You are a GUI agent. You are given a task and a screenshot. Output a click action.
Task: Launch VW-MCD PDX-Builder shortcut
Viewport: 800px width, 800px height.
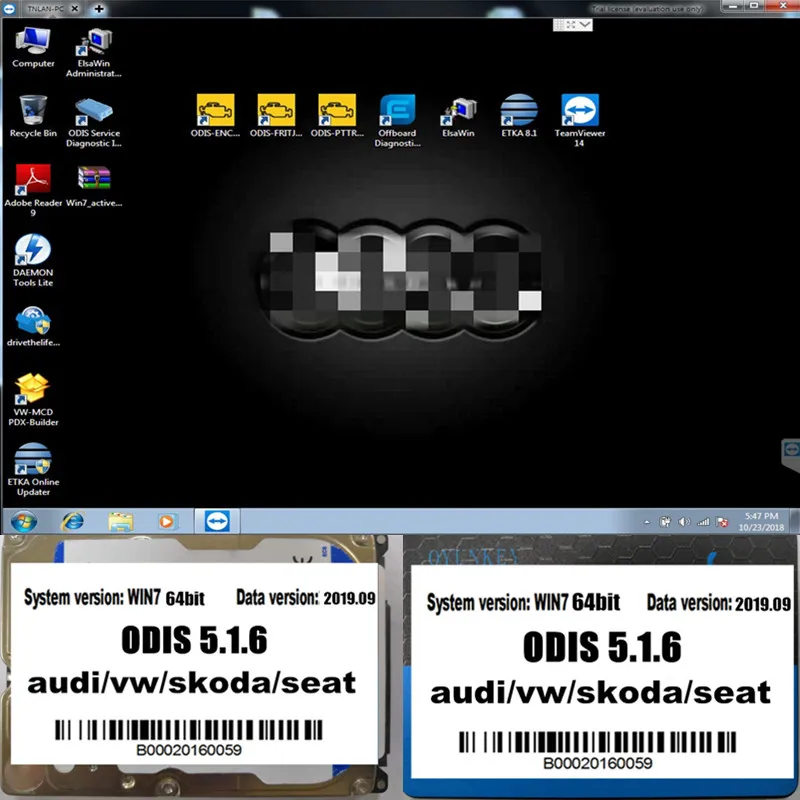(33, 399)
